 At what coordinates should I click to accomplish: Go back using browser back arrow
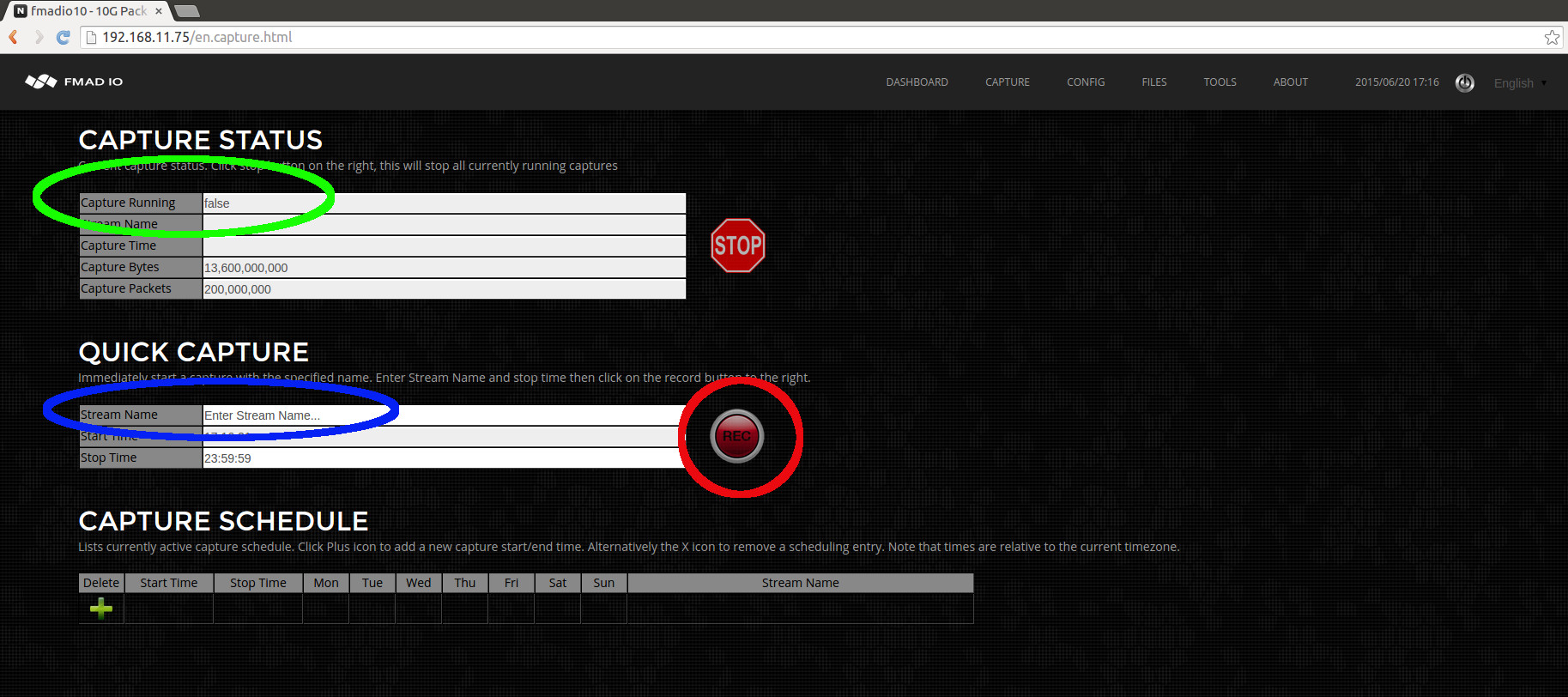tap(14, 38)
